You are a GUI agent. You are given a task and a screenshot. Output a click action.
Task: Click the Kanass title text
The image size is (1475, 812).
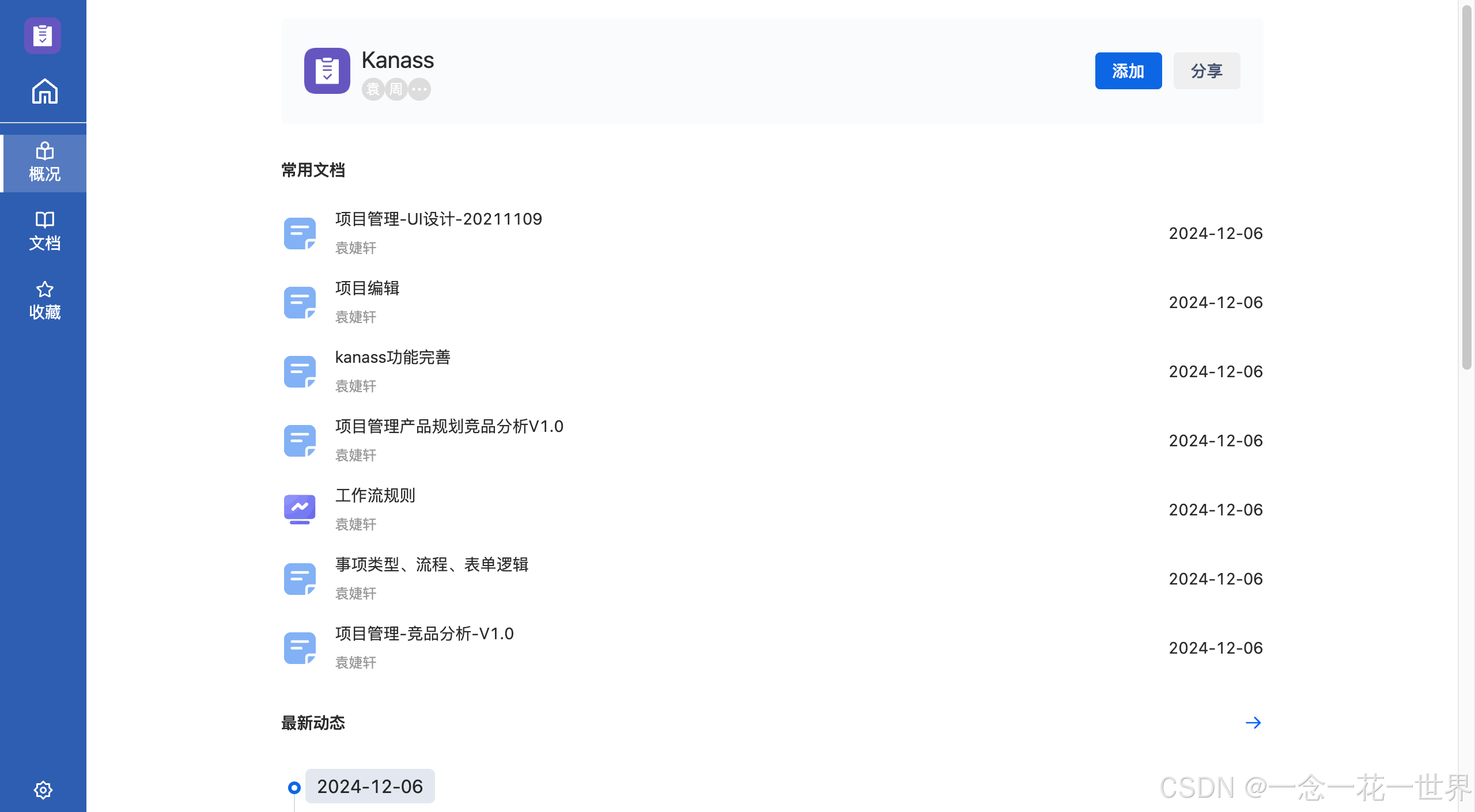point(398,60)
